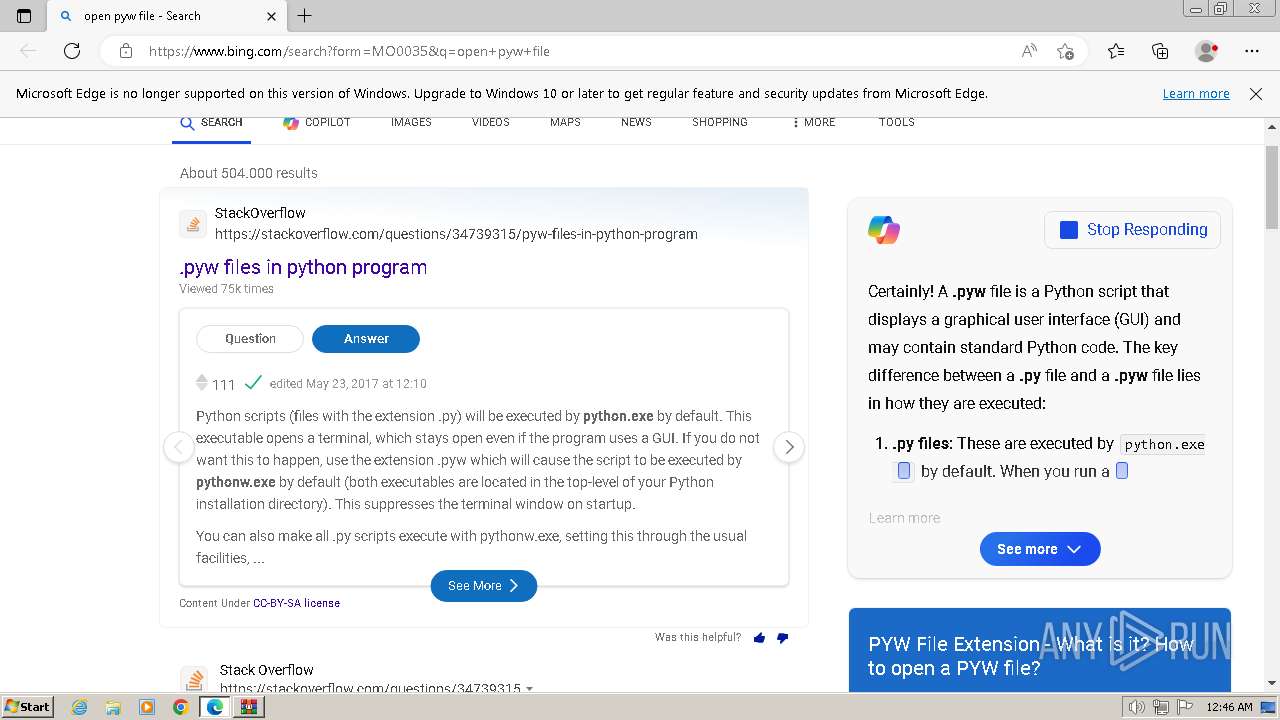This screenshot has height=720, width=1280.
Task: Dismiss the Edge unsupported notification
Action: pos(1256,93)
